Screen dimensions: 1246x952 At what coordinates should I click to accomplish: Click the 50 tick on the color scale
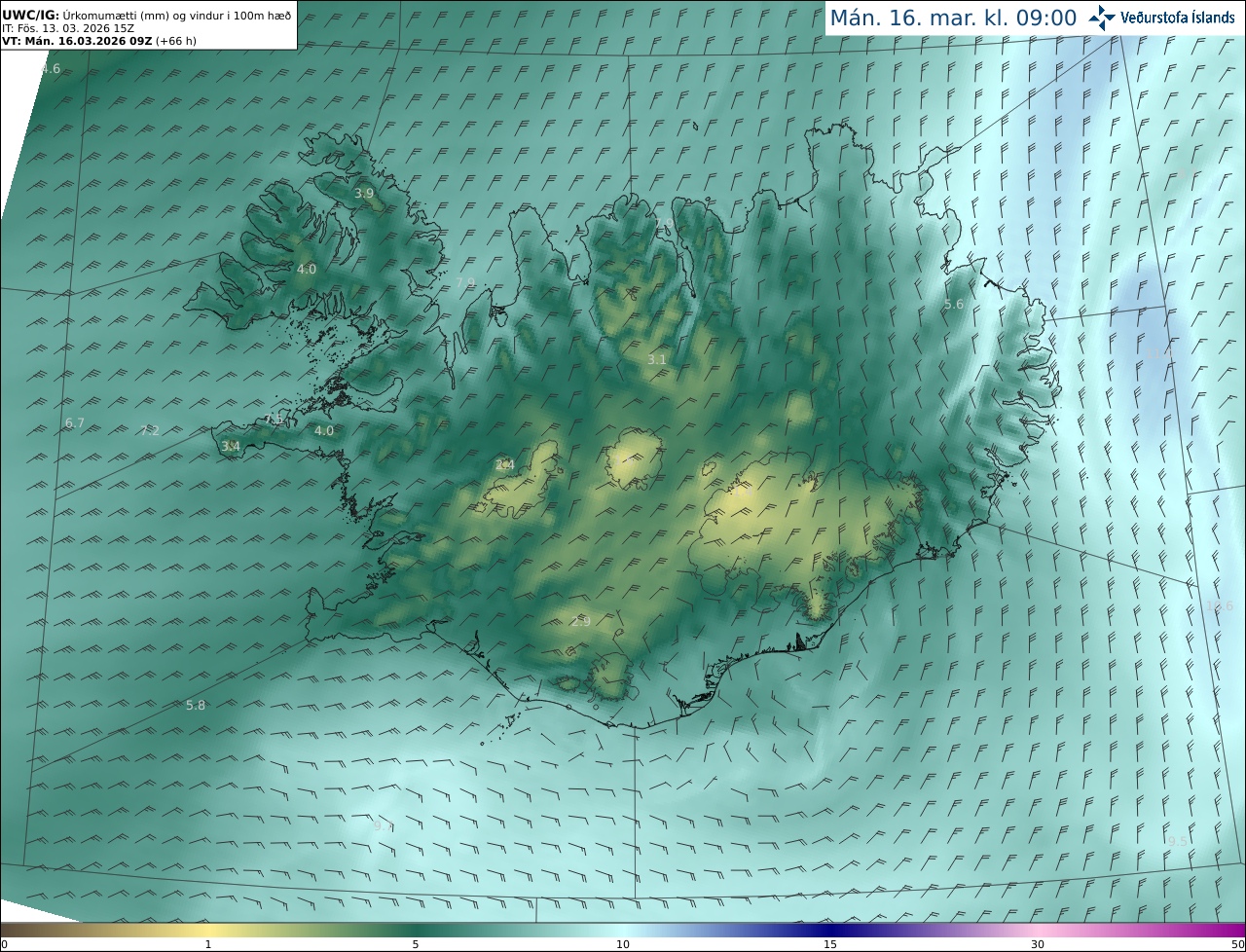pyautogui.click(x=1237, y=944)
